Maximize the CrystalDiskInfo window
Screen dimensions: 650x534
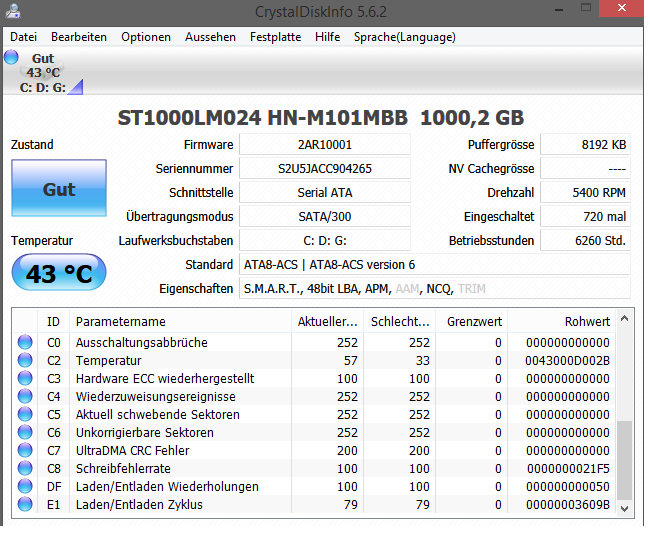click(586, 7)
